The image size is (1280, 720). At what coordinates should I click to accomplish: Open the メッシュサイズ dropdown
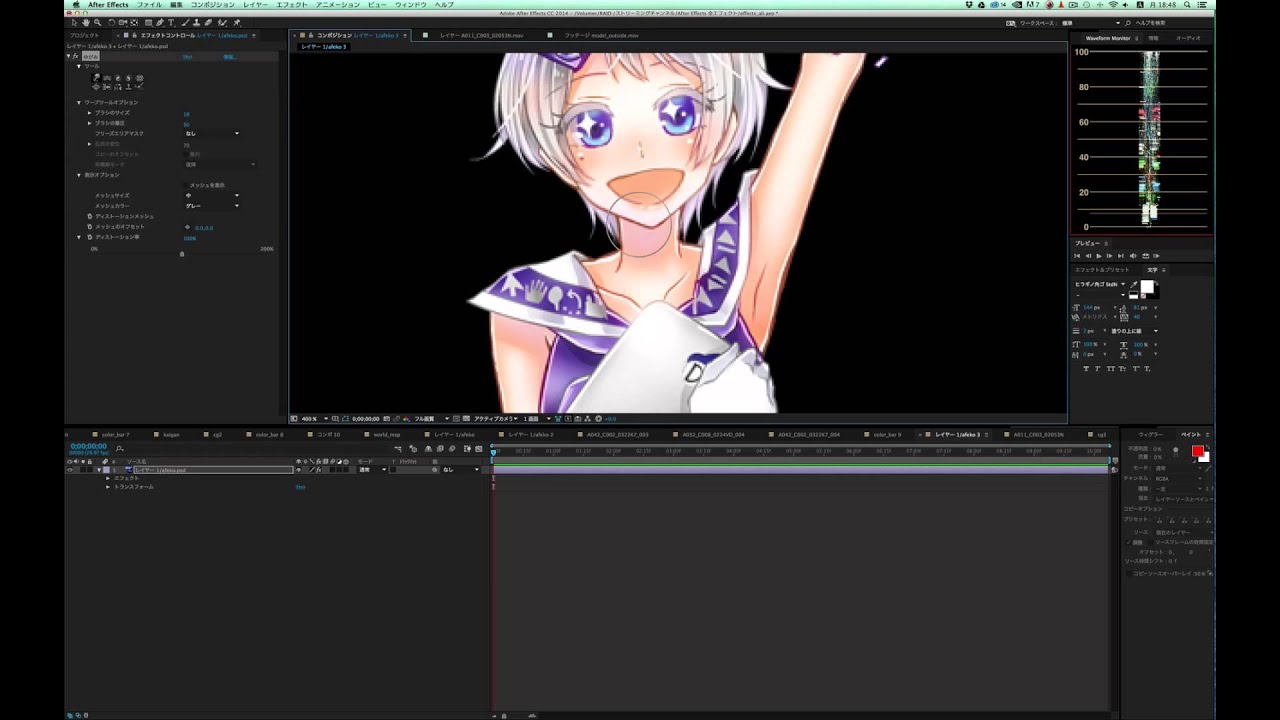click(212, 195)
